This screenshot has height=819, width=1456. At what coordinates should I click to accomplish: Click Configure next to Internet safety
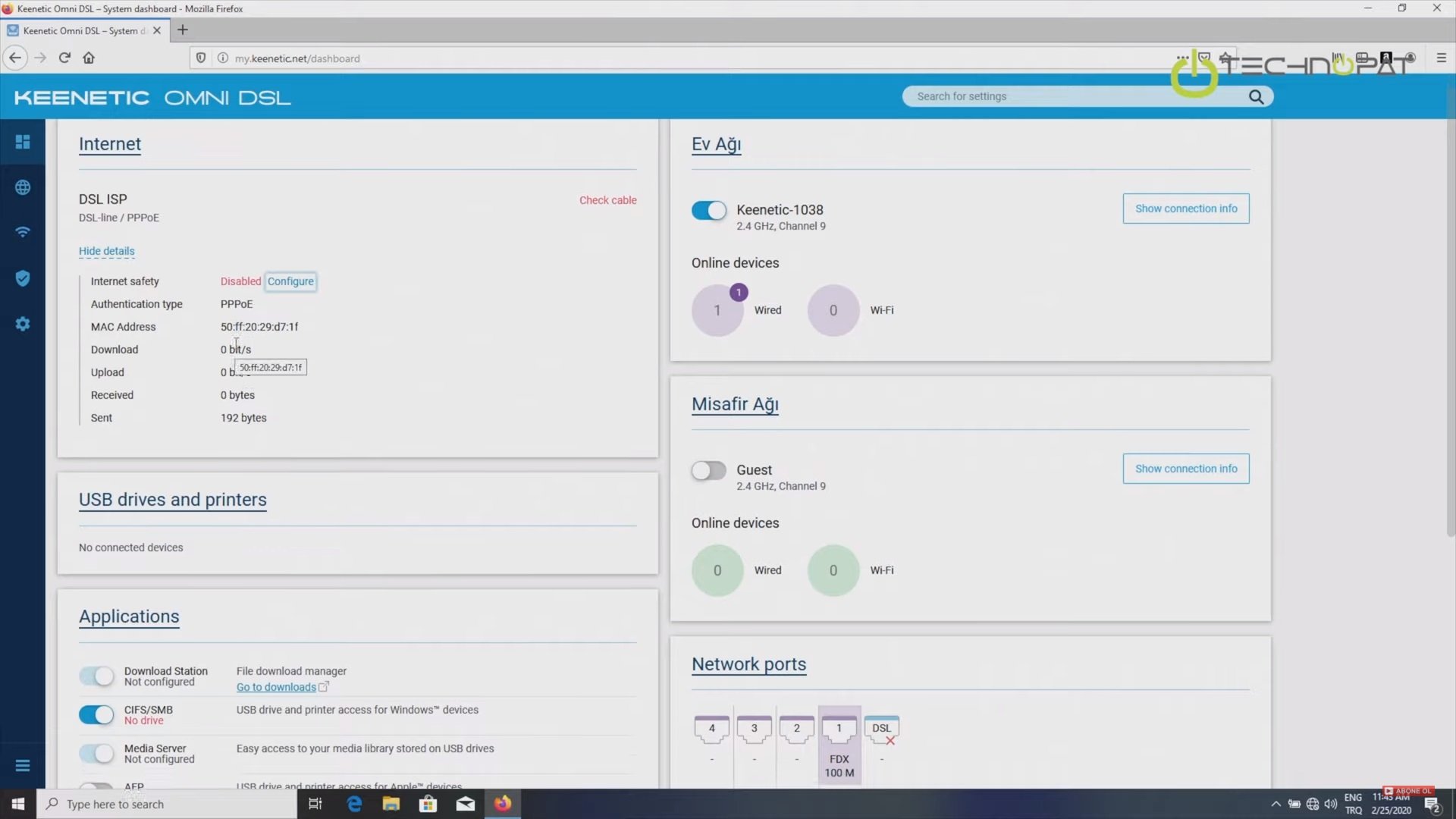[290, 281]
